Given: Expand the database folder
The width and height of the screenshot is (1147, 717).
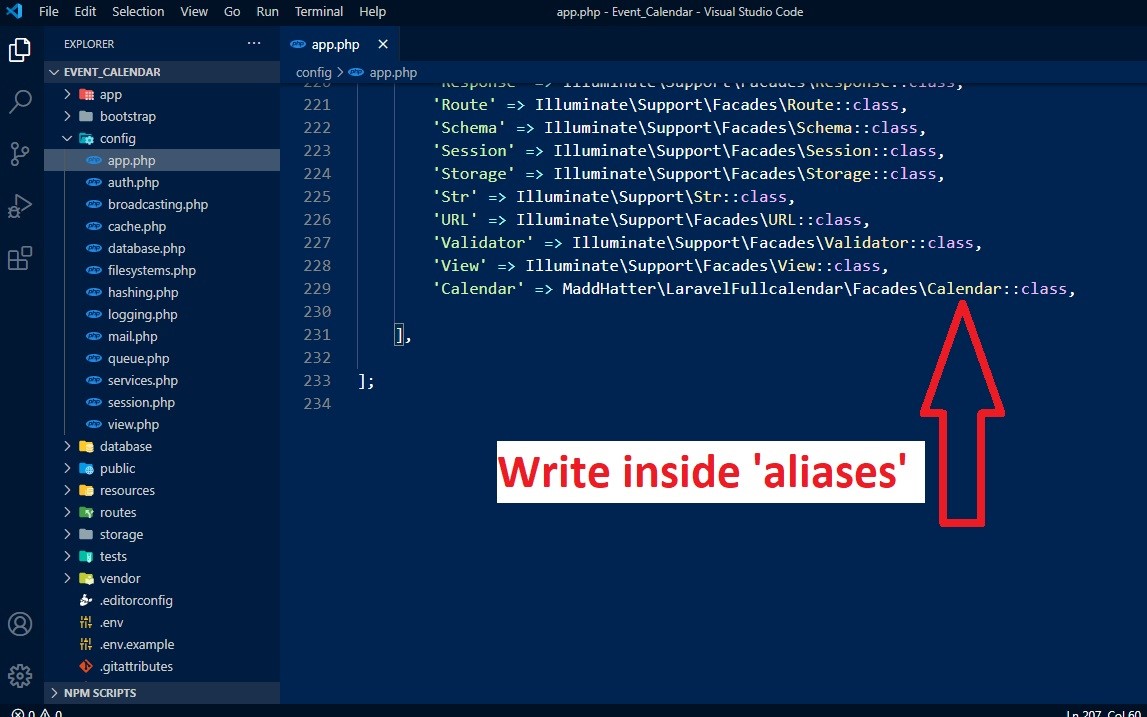Looking at the screenshot, I should pos(125,446).
